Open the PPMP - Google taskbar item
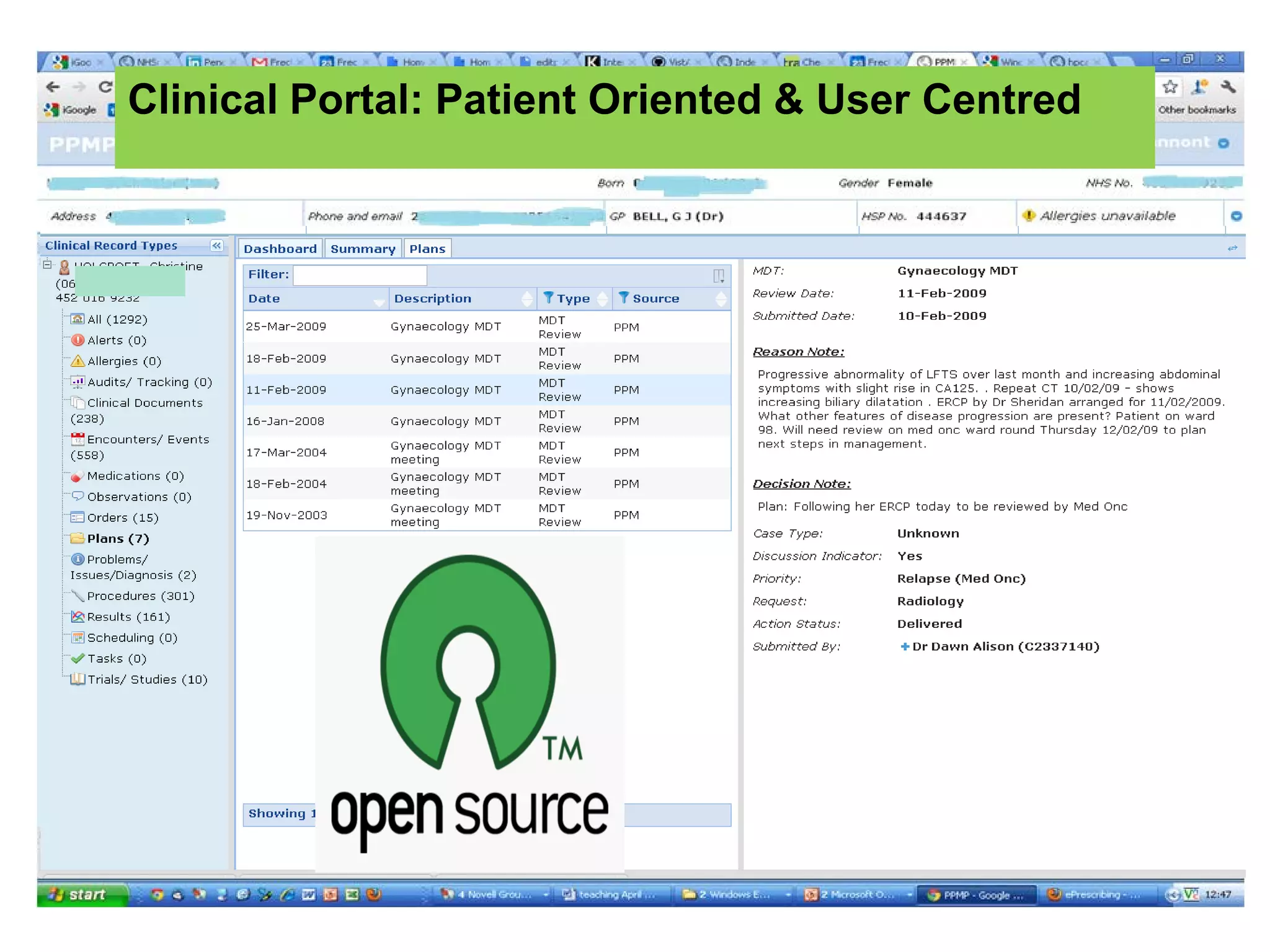Viewport: 1270px width, 952px height. tap(977, 894)
